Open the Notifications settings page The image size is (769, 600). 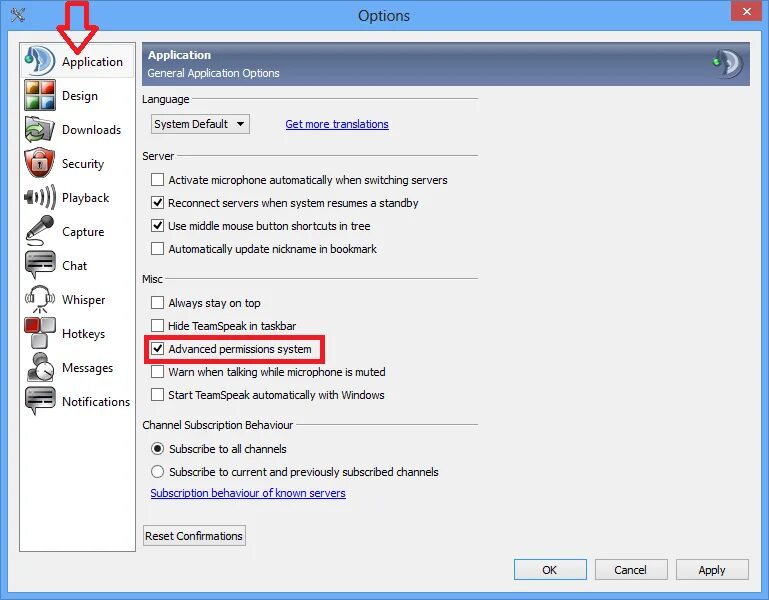(x=77, y=401)
